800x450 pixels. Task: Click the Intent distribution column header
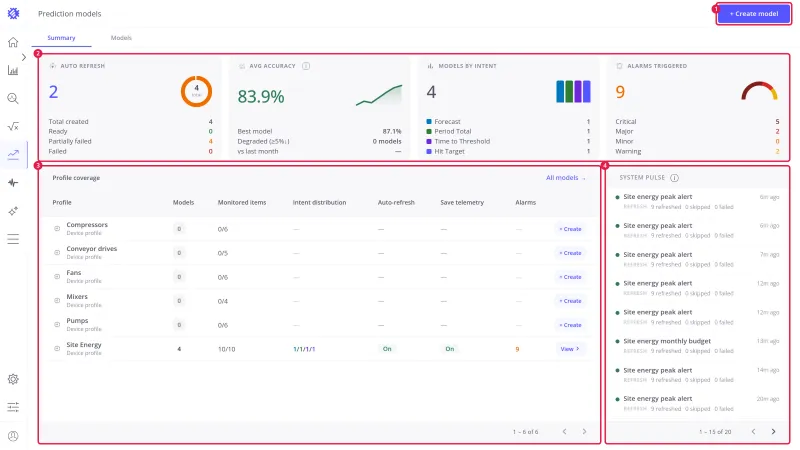319,203
